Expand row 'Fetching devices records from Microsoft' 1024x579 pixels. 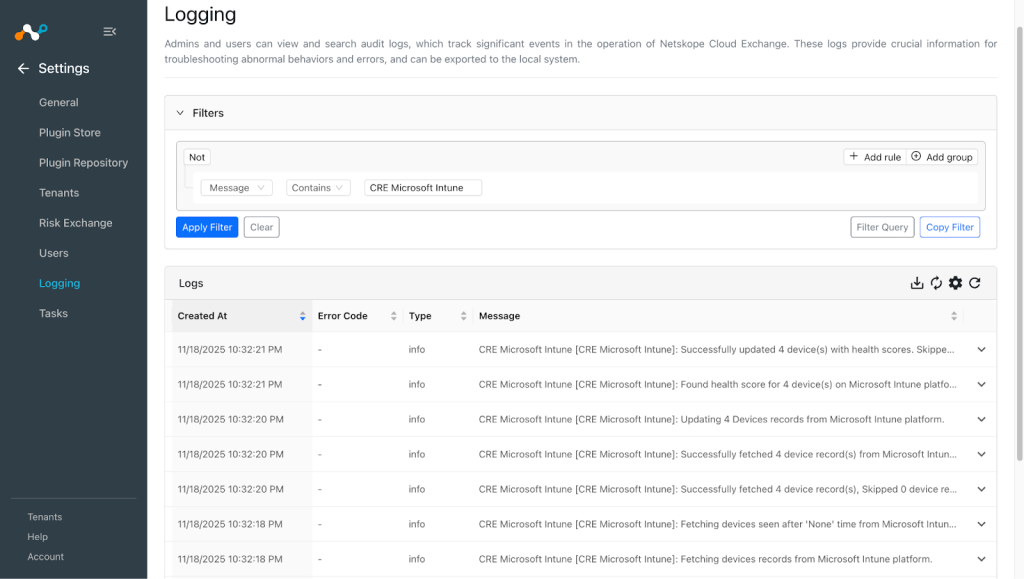click(981, 559)
